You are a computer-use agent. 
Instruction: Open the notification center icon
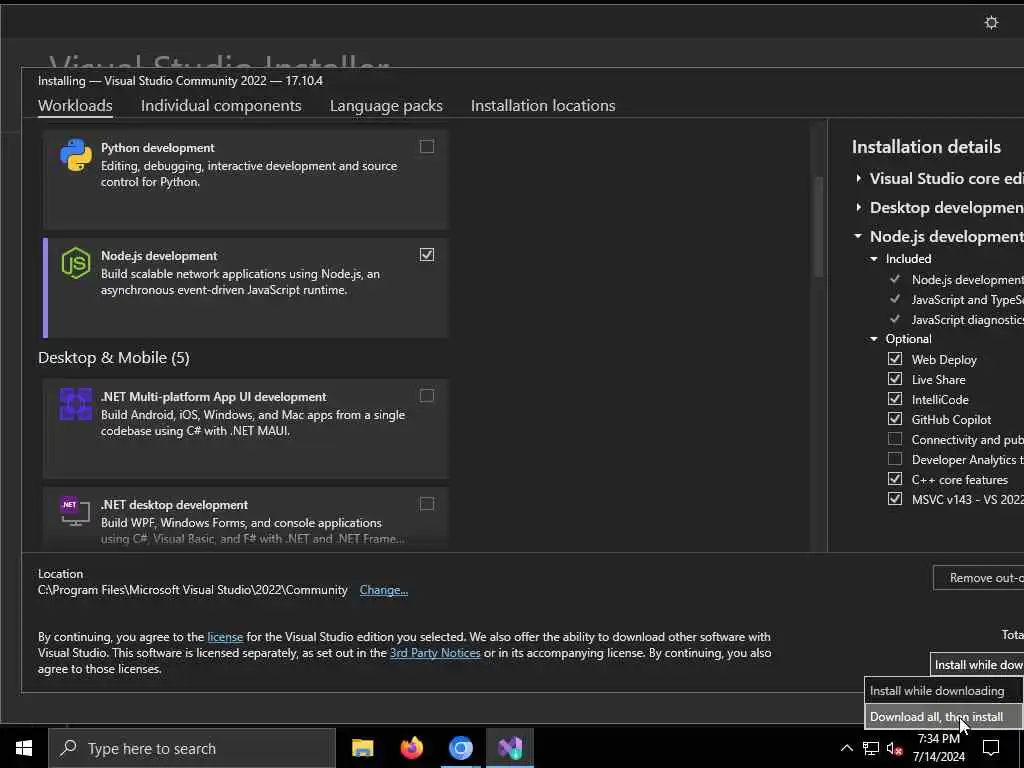(991, 748)
